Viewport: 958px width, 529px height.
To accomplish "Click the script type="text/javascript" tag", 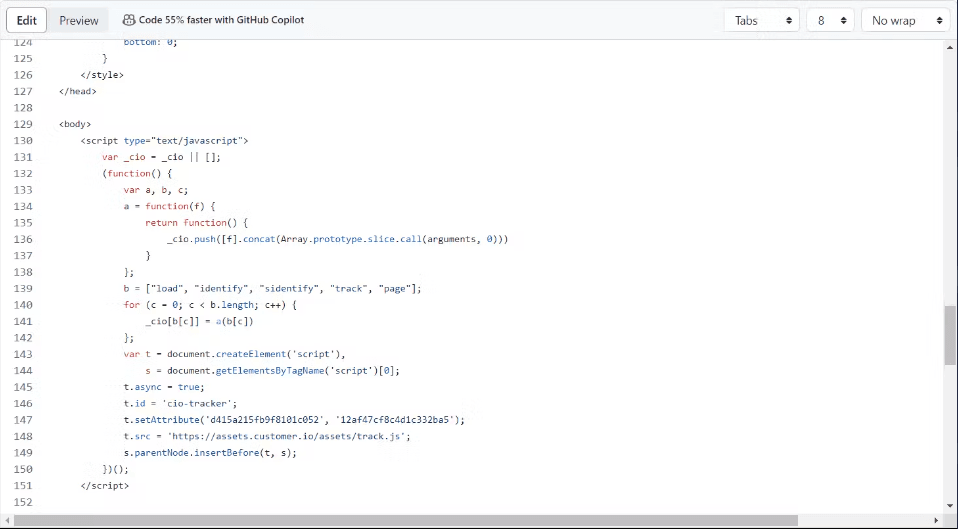I will click(x=164, y=140).
